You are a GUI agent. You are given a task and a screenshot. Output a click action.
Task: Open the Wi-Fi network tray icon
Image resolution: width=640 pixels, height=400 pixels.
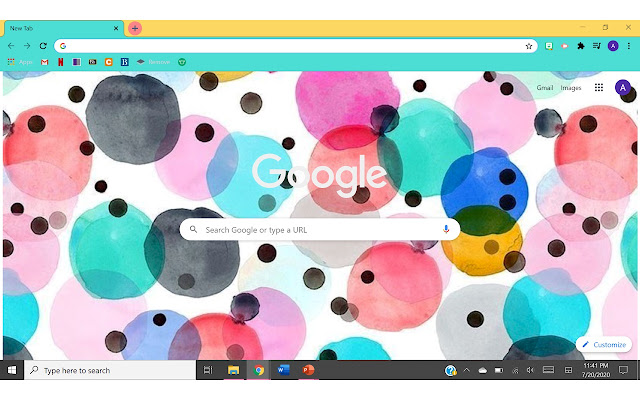[515, 371]
